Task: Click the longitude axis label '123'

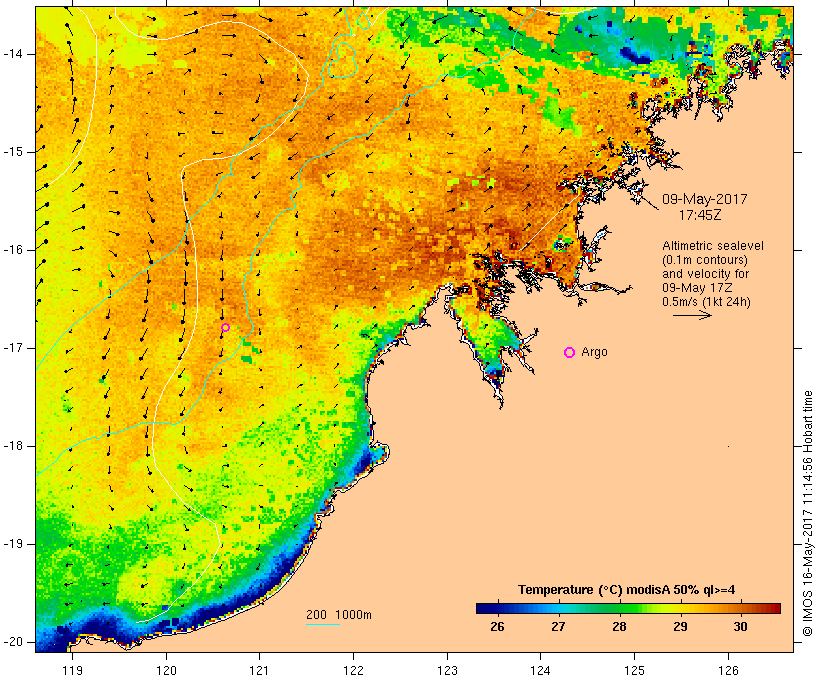Action: [447, 670]
